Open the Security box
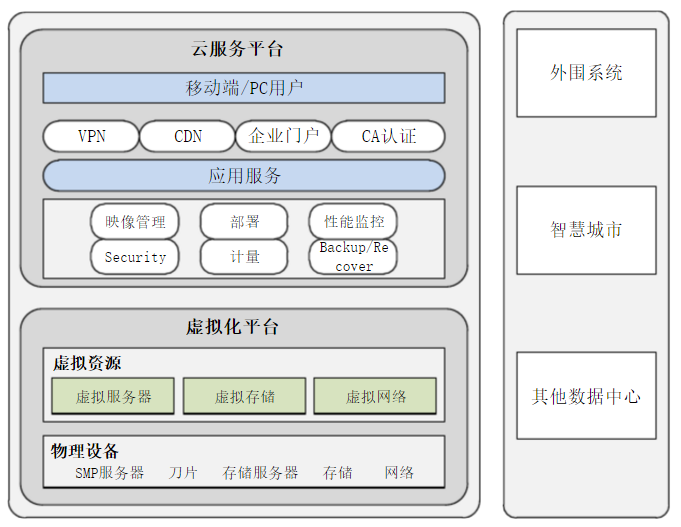The width and height of the screenshot is (681, 527). pyautogui.click(x=135, y=257)
